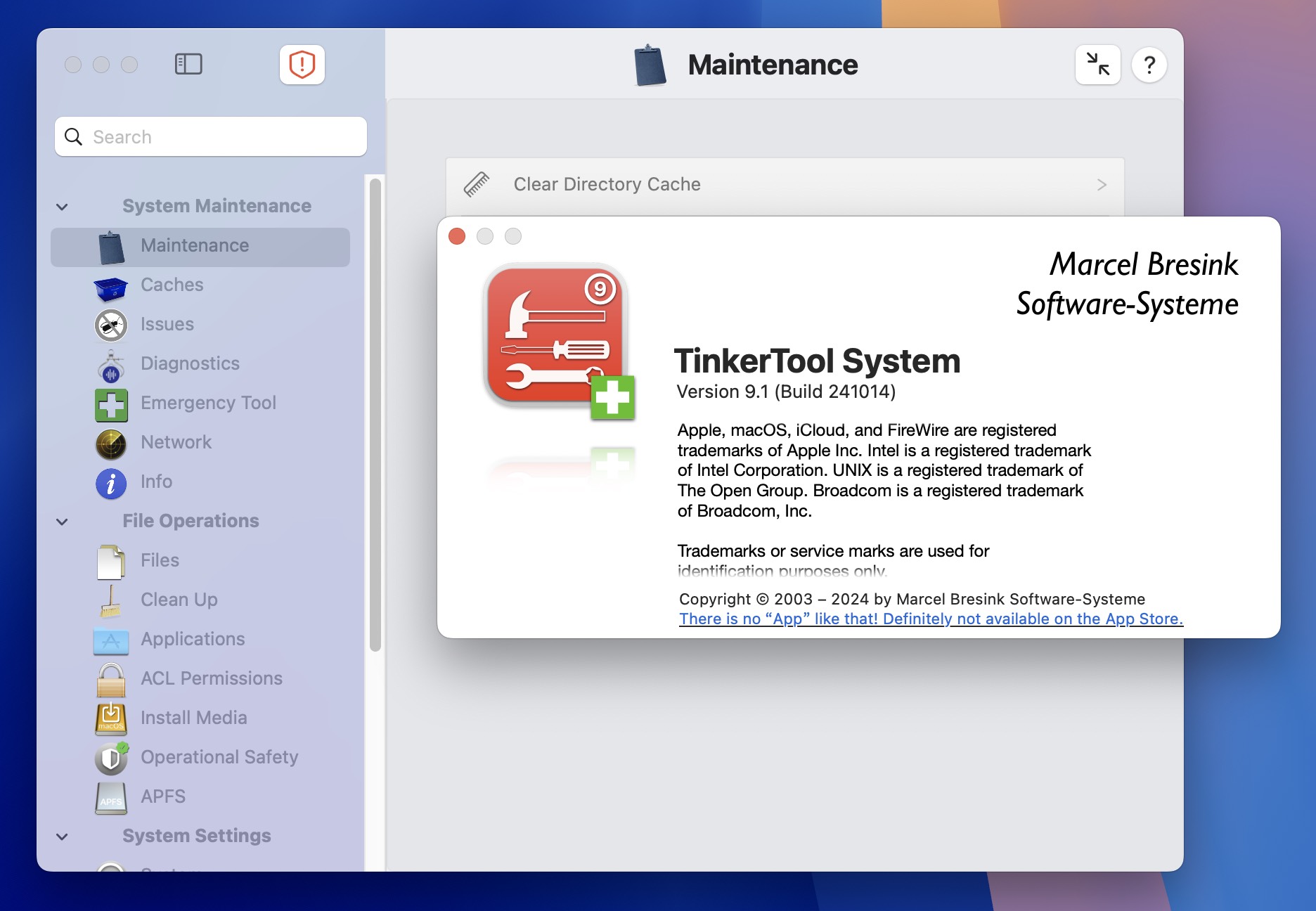
Task: Click the App Store joke link
Action: [931, 619]
